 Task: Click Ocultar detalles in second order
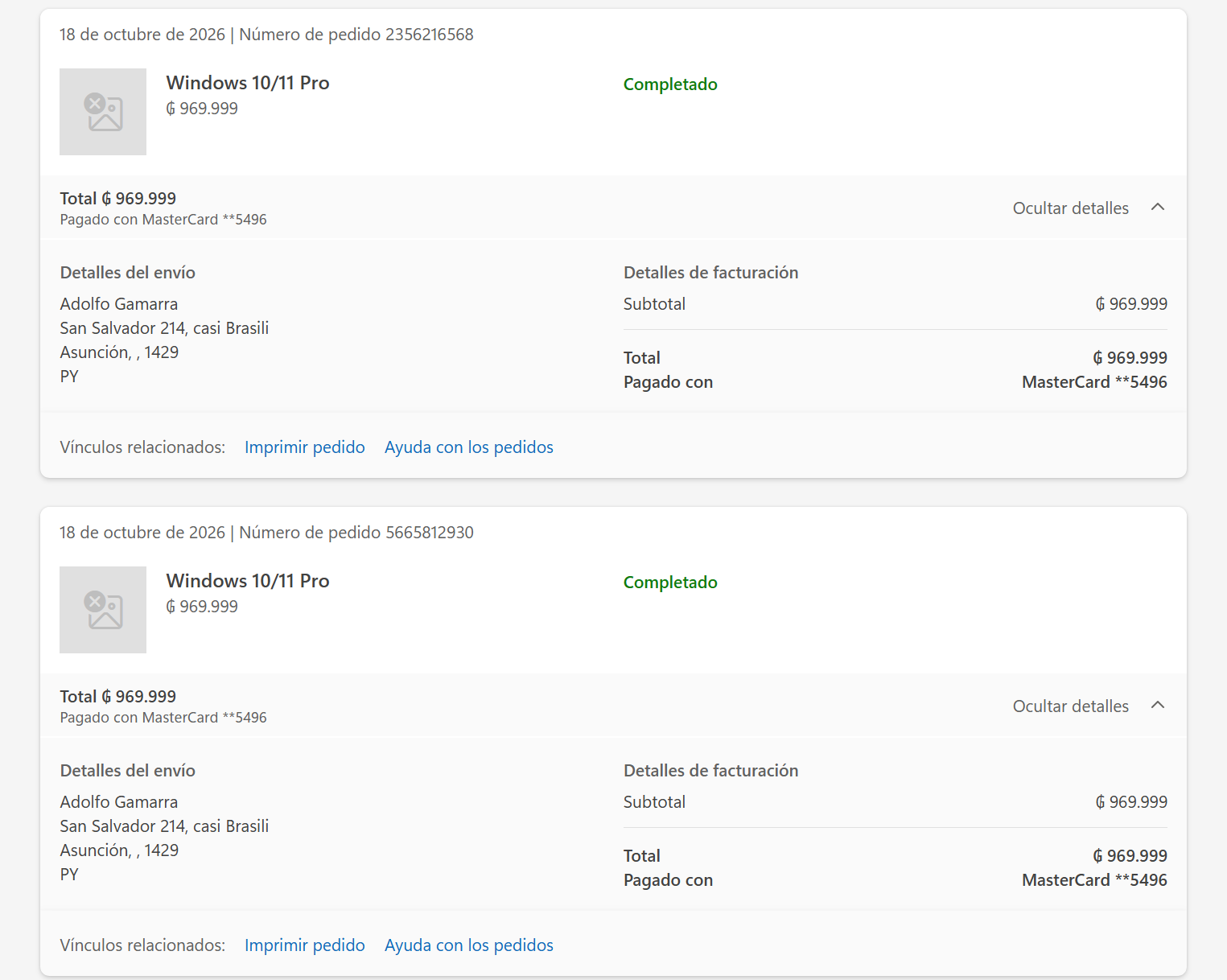pos(1070,706)
